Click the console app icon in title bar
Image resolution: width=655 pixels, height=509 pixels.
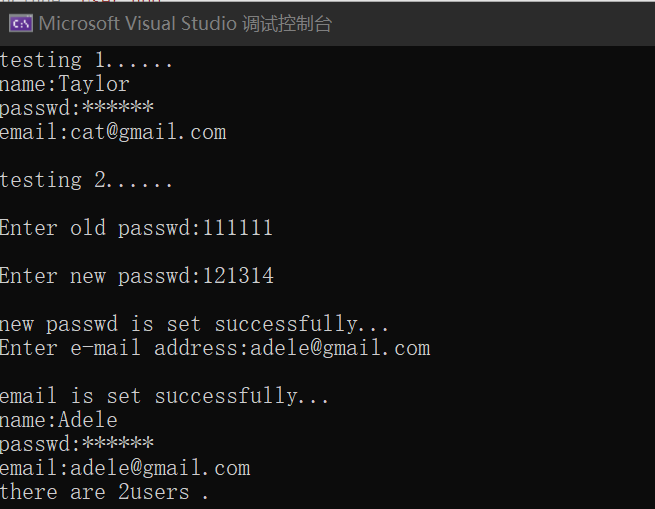18,24
